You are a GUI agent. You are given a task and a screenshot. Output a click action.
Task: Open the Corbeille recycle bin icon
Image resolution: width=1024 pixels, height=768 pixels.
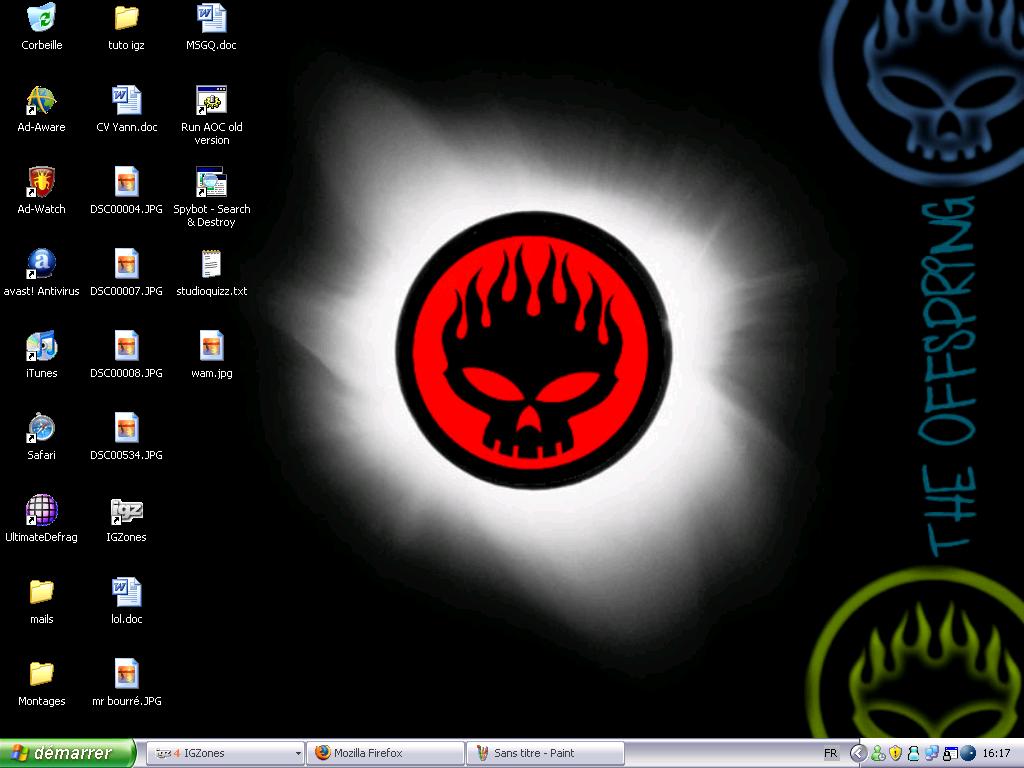[41, 26]
